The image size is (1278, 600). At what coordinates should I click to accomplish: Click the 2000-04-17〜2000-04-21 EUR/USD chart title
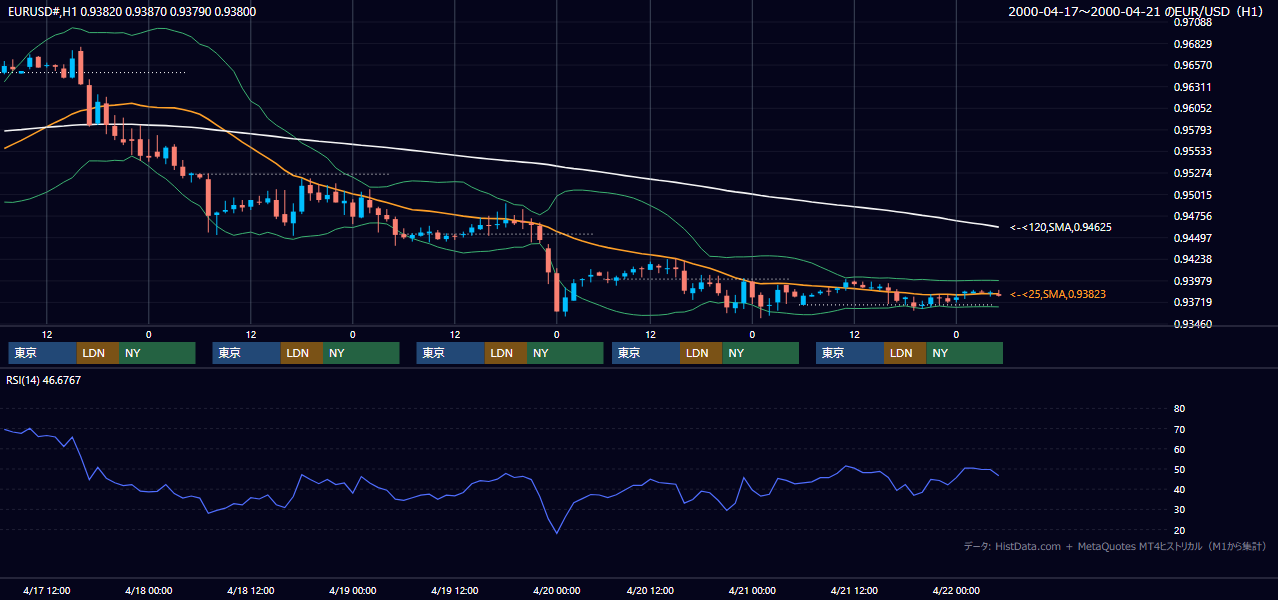[1137, 11]
